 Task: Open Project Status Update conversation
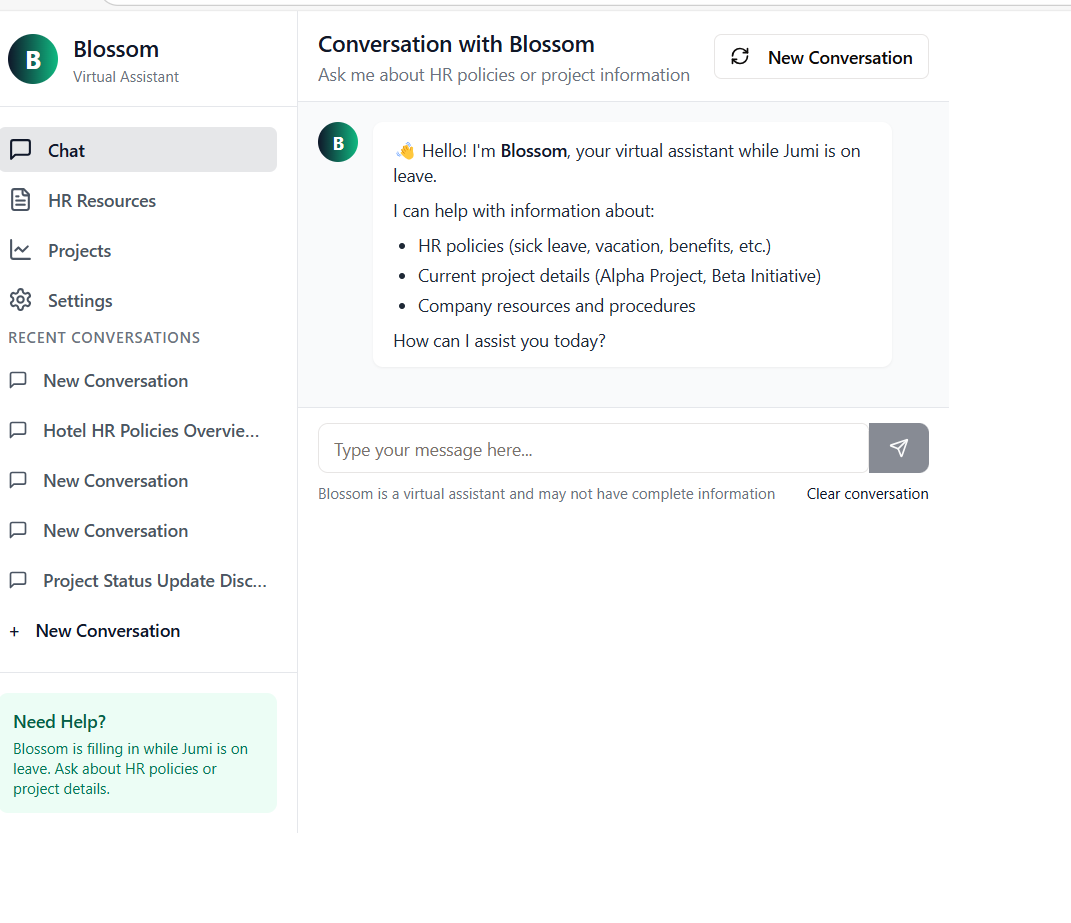[x=155, y=581]
